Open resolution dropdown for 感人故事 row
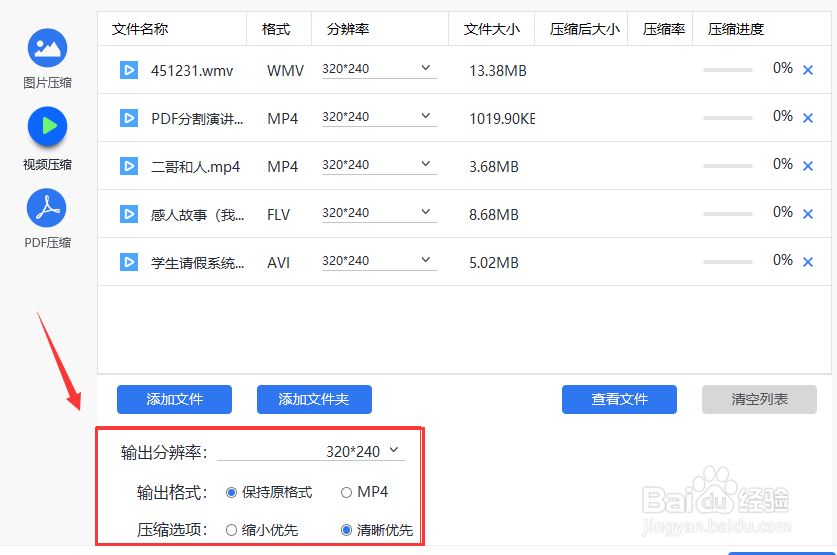This screenshot has height=555, width=837. click(379, 213)
